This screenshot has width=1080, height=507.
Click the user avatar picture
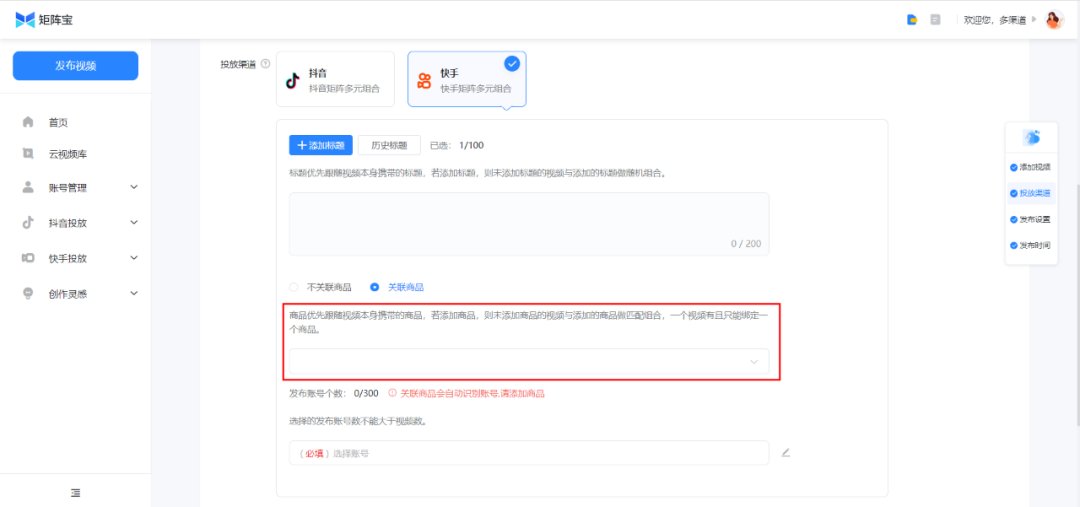pos(1055,20)
